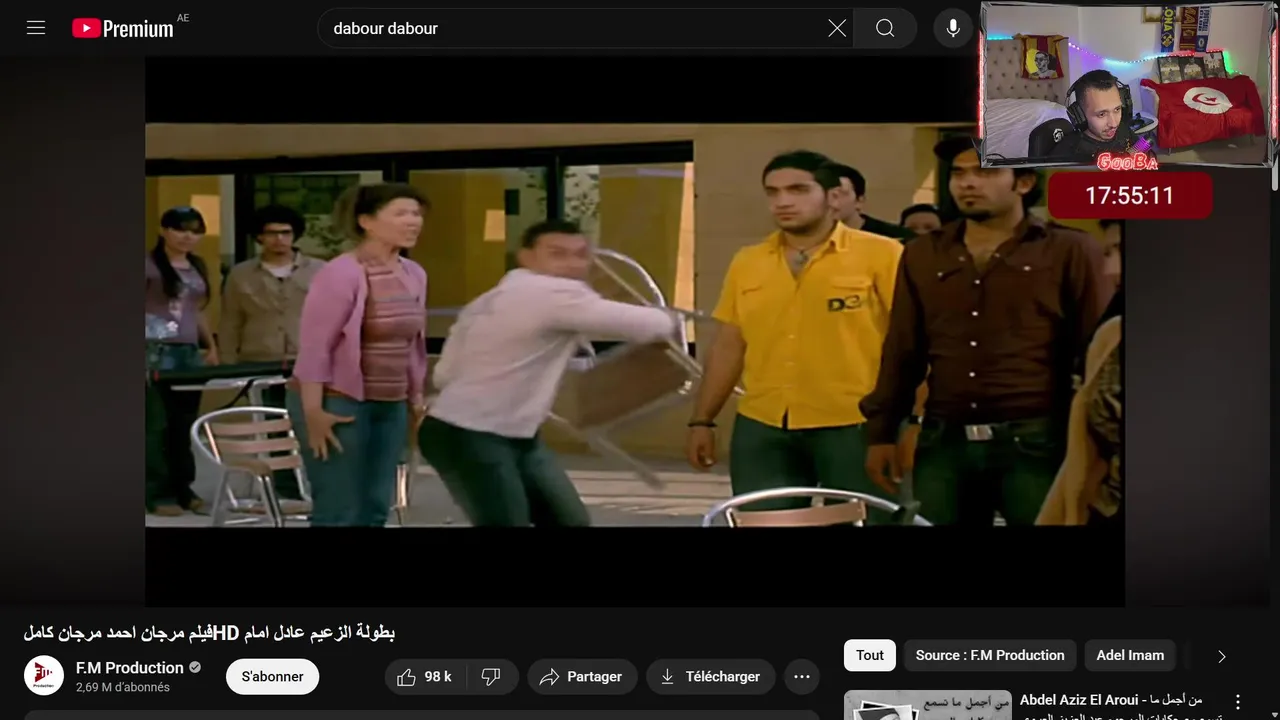Viewport: 1280px width, 720px height.
Task: Open Partager share dialog
Action: (582, 677)
